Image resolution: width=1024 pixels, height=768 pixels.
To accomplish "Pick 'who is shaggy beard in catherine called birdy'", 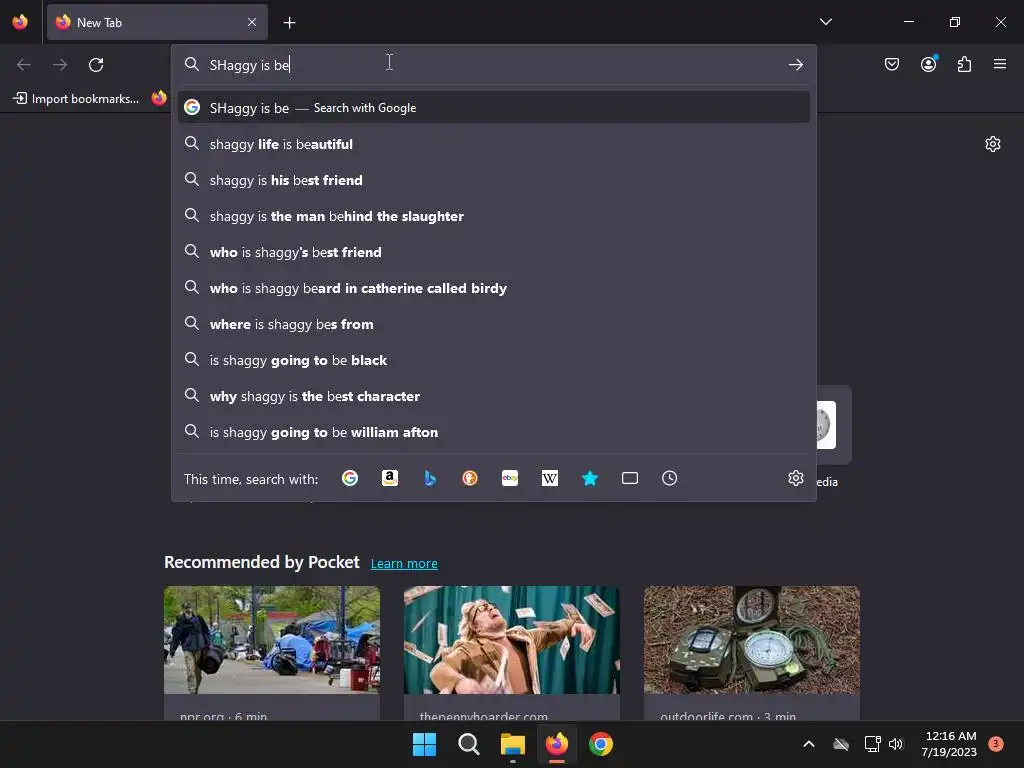I will (494, 287).
